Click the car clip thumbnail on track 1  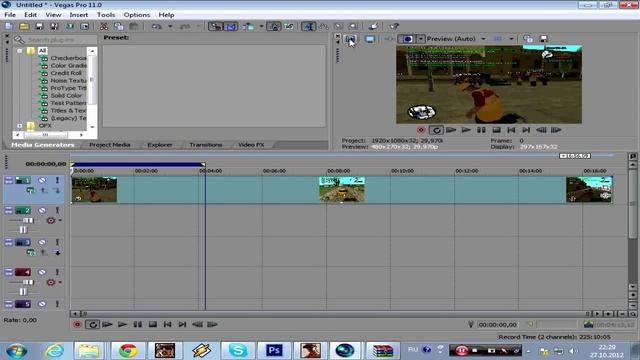pos(342,189)
